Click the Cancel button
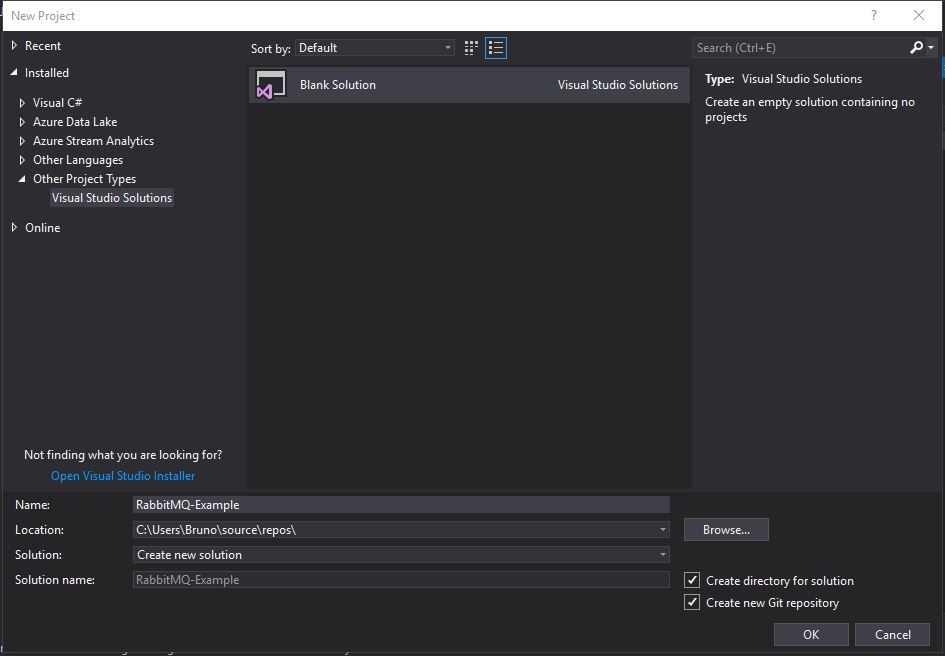945x656 pixels. coord(893,634)
